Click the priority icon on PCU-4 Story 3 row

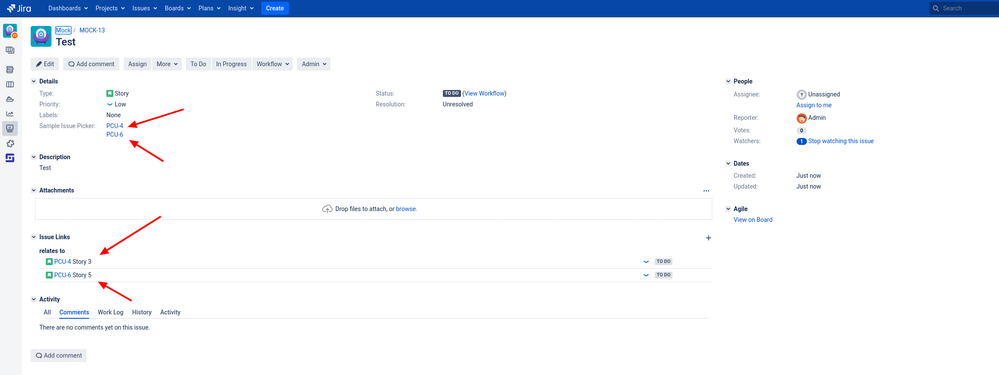(x=645, y=262)
